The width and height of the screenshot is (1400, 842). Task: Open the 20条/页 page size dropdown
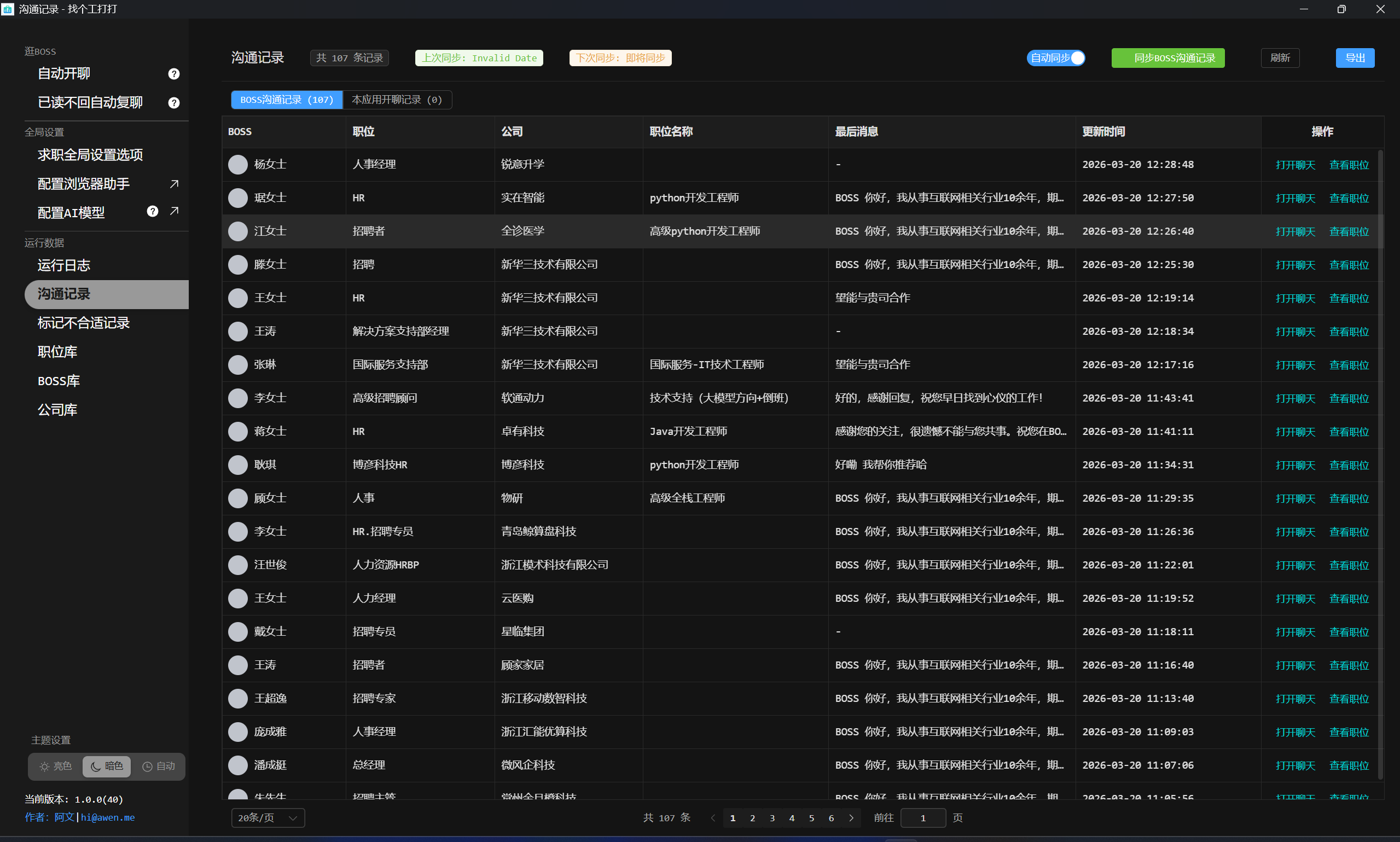268,817
